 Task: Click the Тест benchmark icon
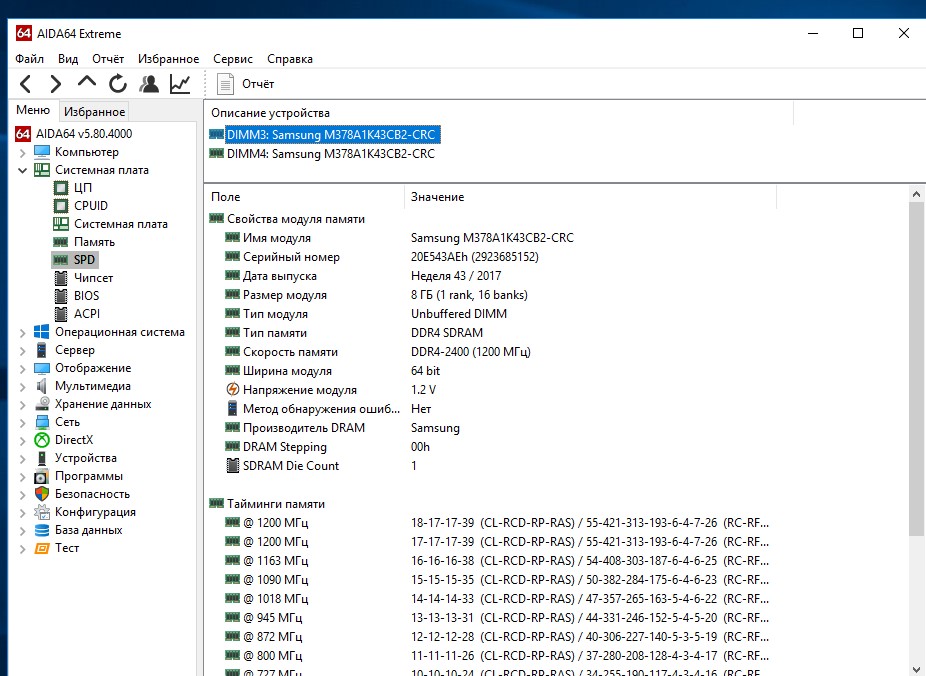(x=42, y=548)
